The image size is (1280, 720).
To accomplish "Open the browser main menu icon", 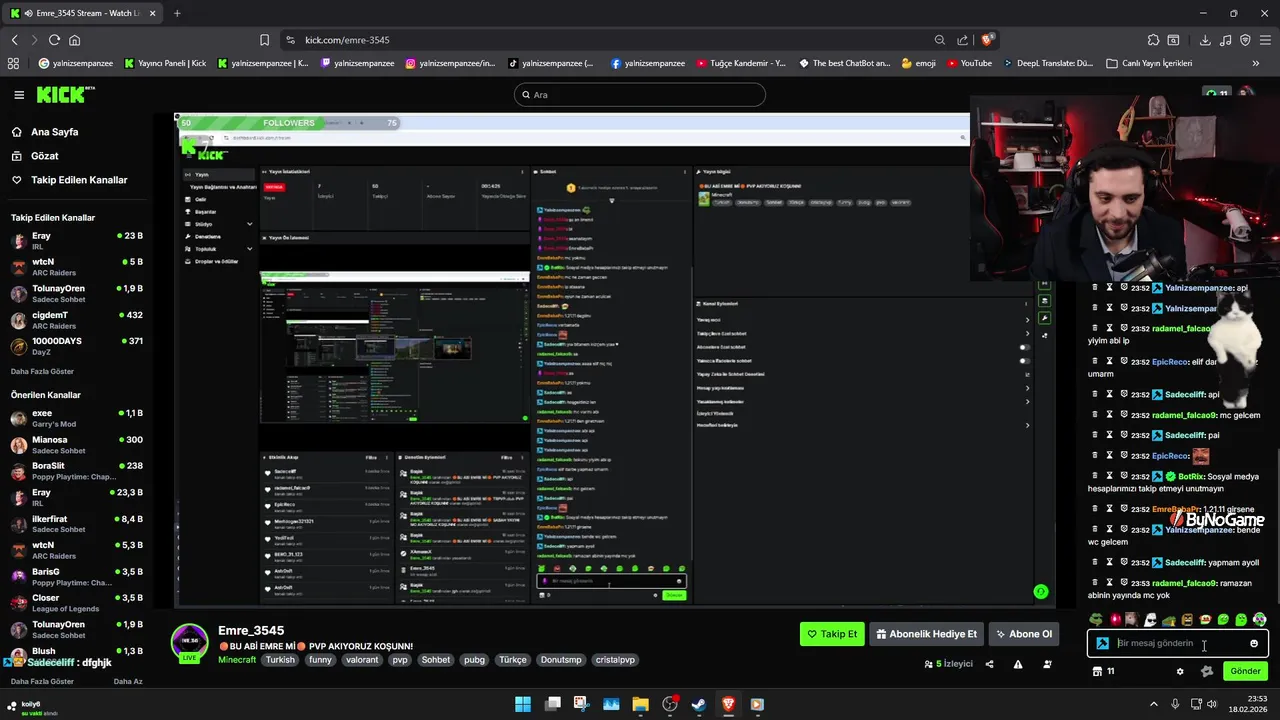I will (x=1265, y=40).
